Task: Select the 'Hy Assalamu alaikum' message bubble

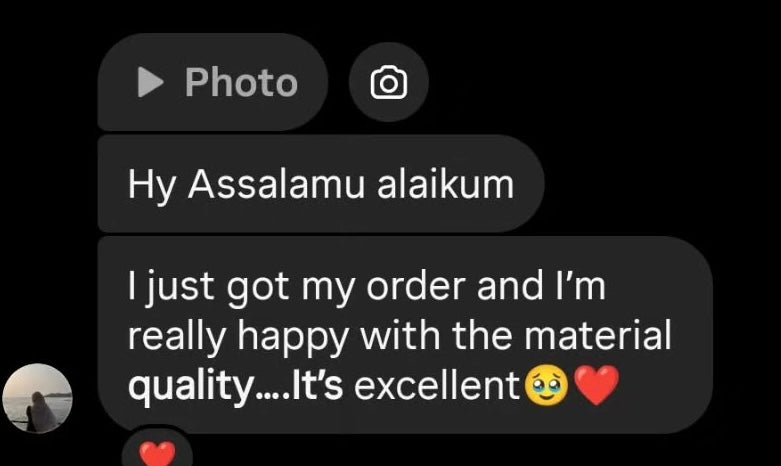Action: point(321,184)
